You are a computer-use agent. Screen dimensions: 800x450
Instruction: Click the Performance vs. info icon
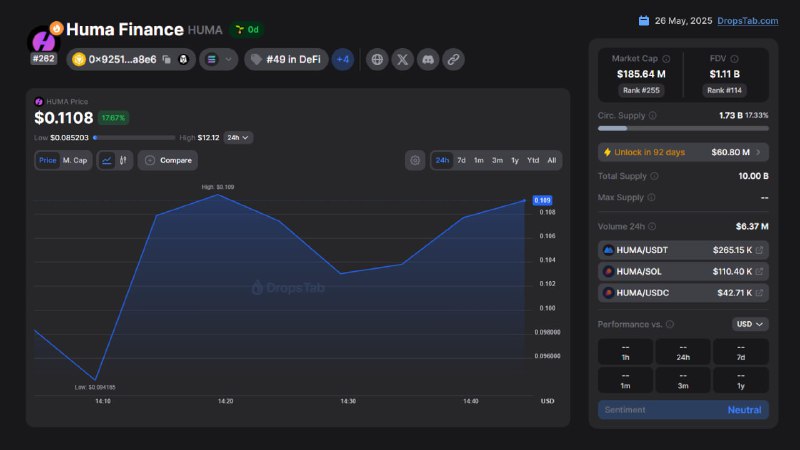pyautogui.click(x=670, y=324)
